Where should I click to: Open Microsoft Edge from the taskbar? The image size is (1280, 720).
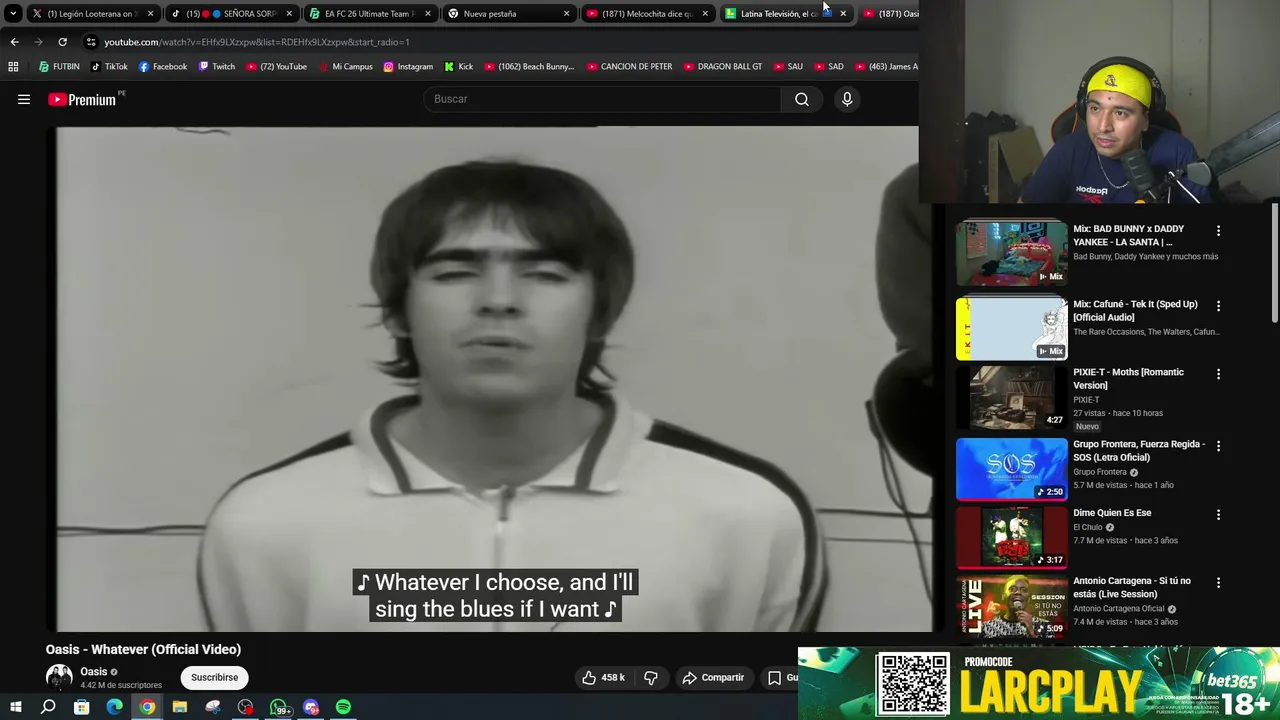pyautogui.click(x=114, y=707)
